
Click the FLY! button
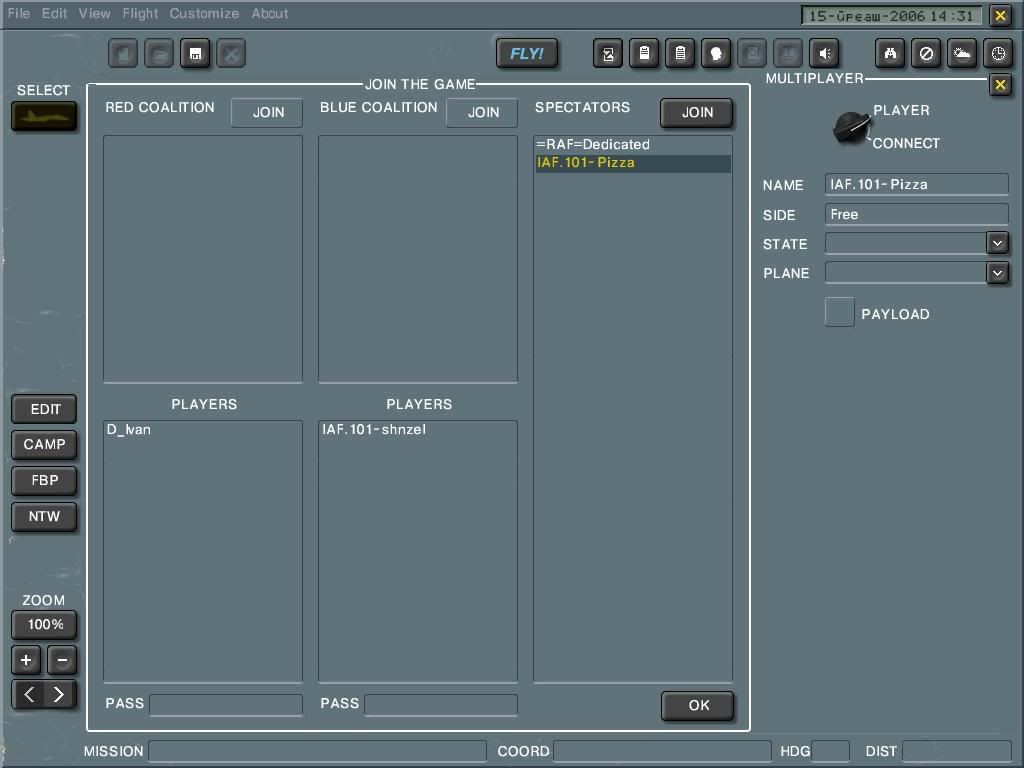[527, 53]
